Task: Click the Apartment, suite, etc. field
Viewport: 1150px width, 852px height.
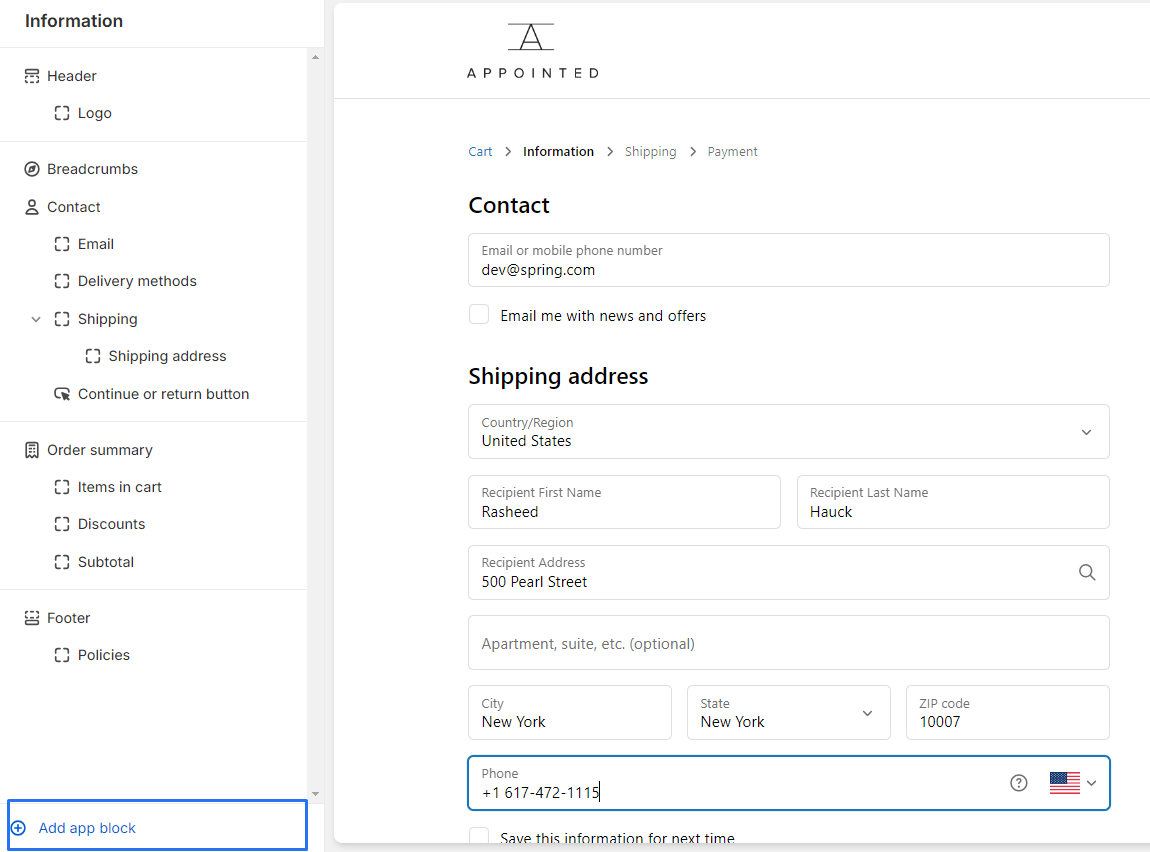Action: (x=788, y=643)
